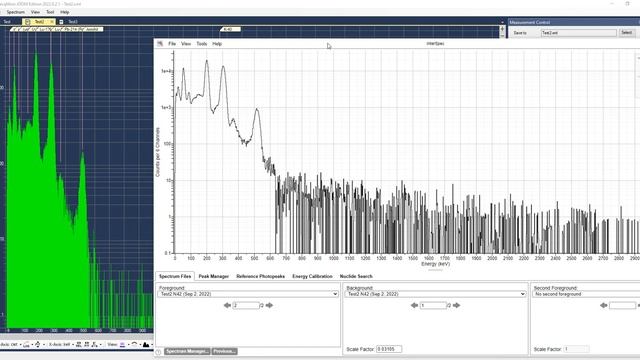Open the X-Axis keV dropdown arrow

tap(73, 345)
